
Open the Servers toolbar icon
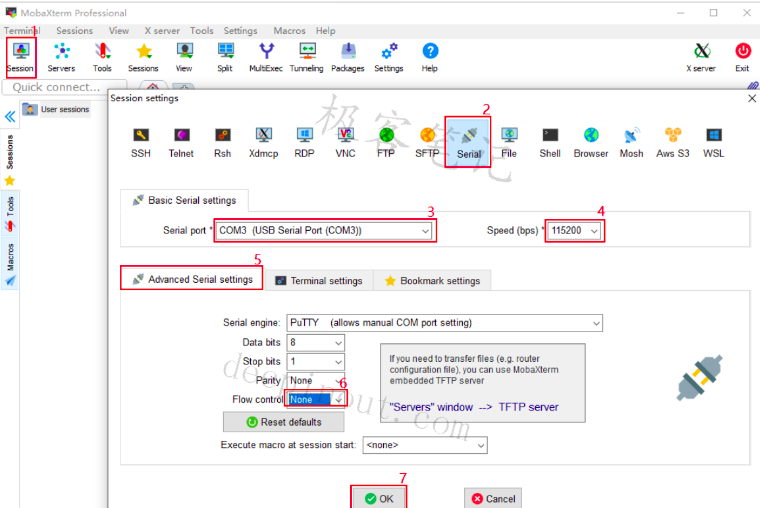62,57
